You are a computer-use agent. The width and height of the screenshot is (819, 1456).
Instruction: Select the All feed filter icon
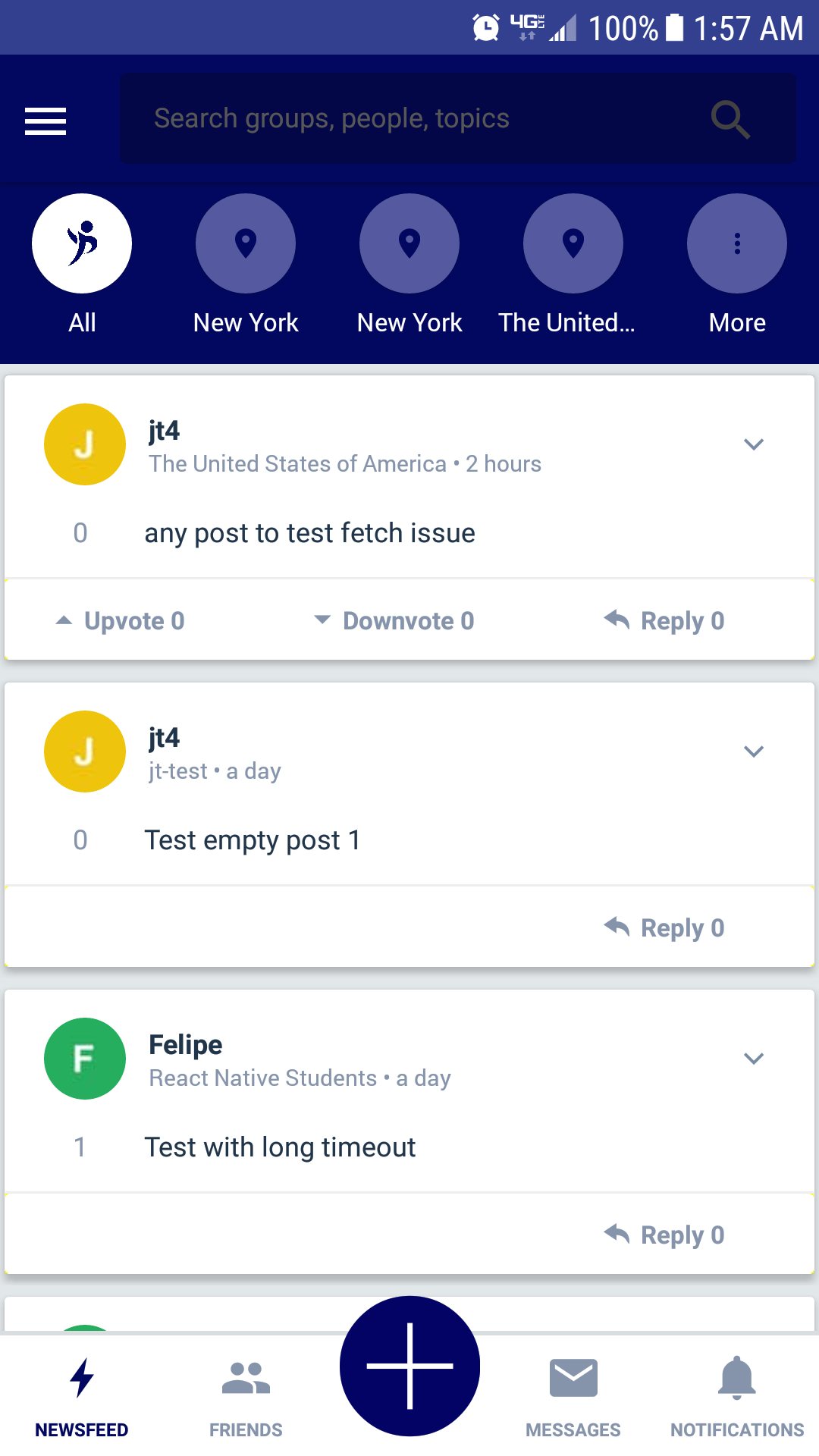pyautogui.click(x=82, y=243)
